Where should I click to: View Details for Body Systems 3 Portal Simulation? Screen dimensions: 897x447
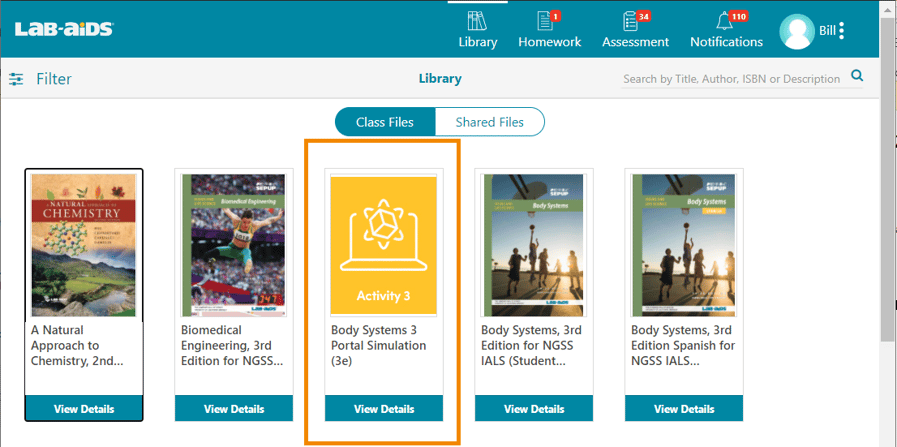pos(384,409)
